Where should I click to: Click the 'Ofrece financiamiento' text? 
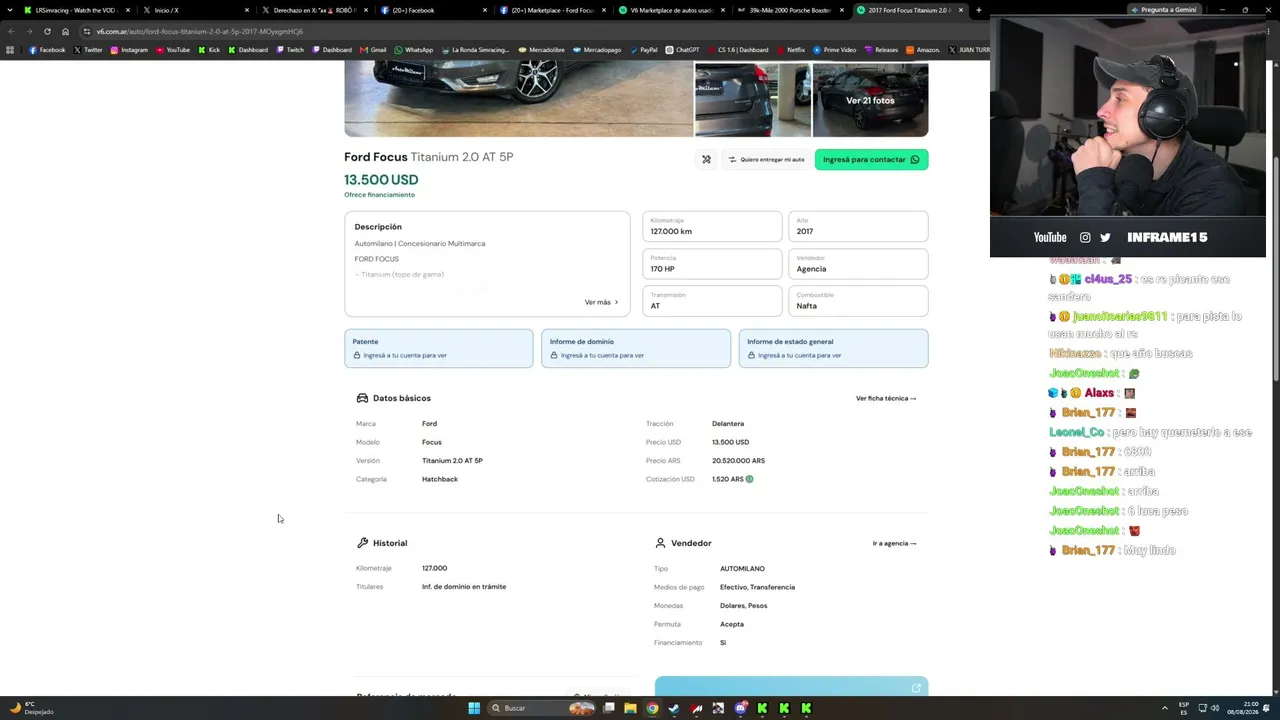[x=379, y=195]
